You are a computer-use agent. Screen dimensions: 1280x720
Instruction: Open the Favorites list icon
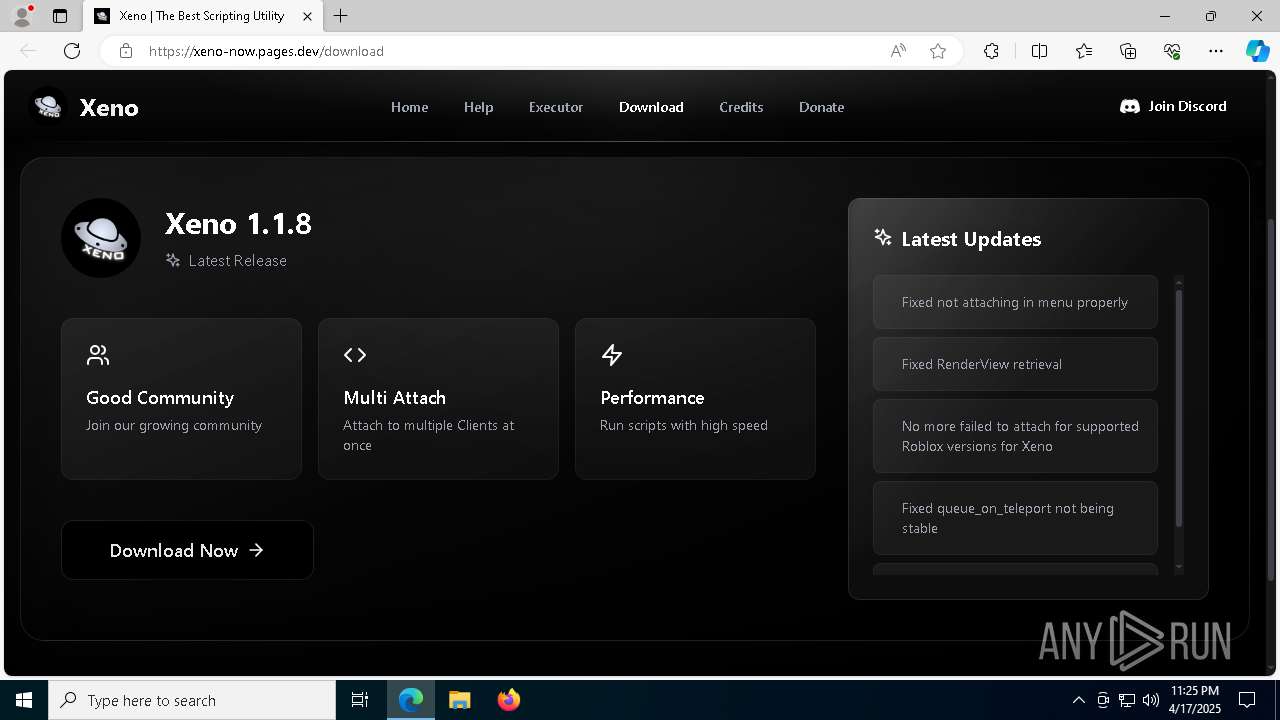pyautogui.click(x=1084, y=51)
